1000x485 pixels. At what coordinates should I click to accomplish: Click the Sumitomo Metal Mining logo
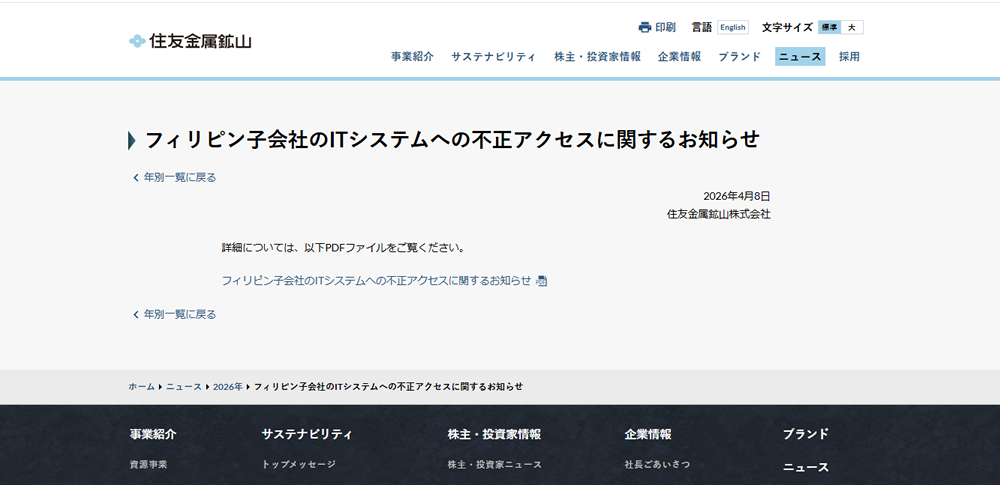click(x=190, y=41)
